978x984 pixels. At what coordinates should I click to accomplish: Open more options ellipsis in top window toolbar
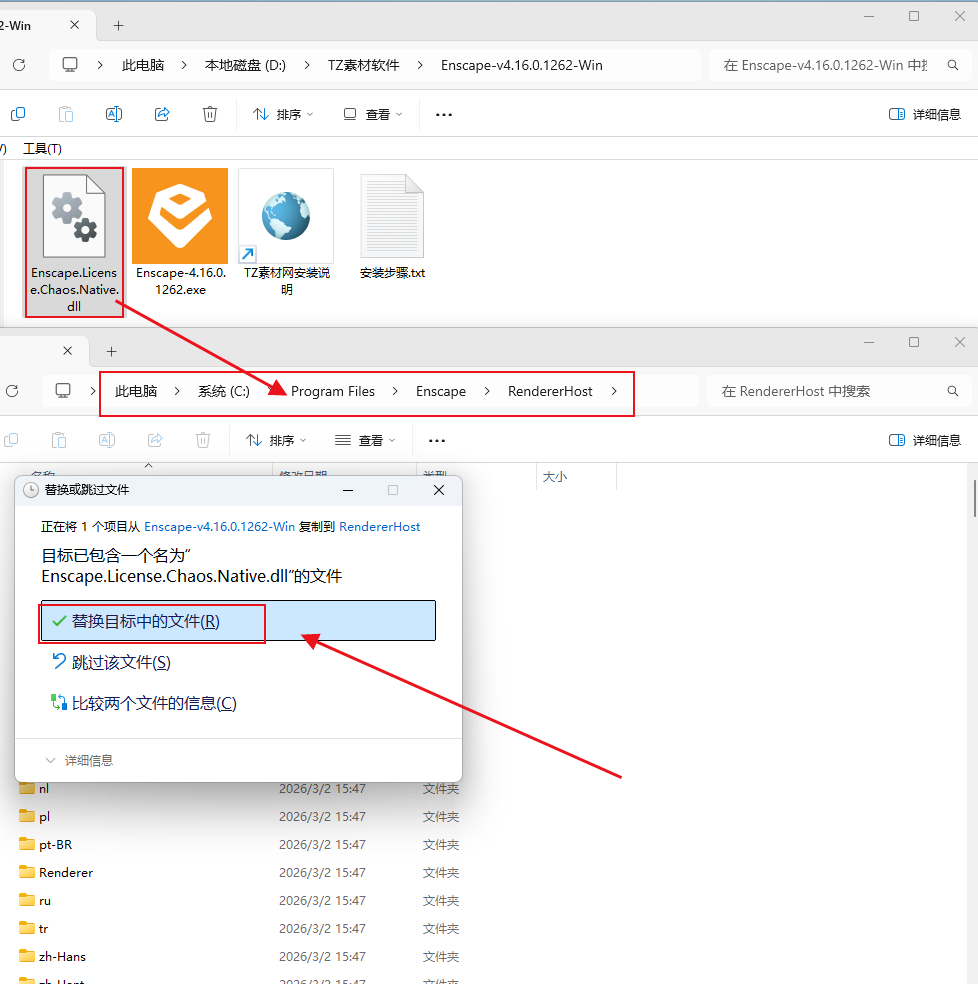coord(444,115)
